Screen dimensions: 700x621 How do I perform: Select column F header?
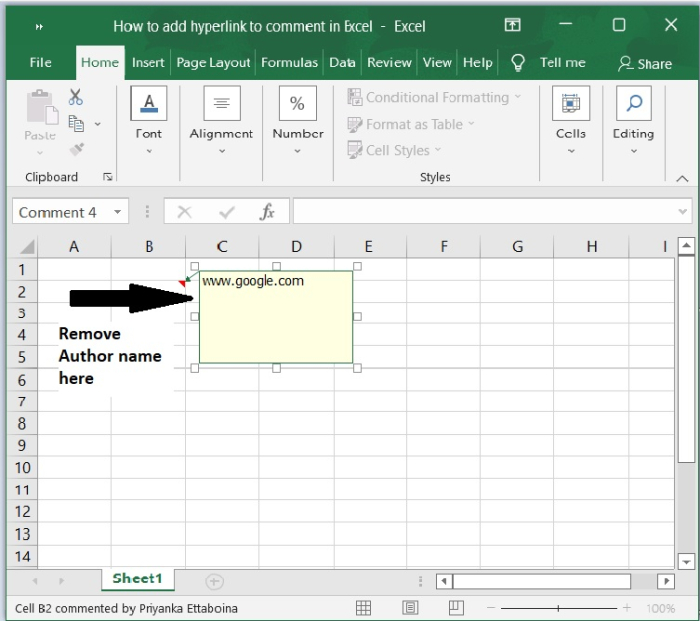(x=444, y=246)
